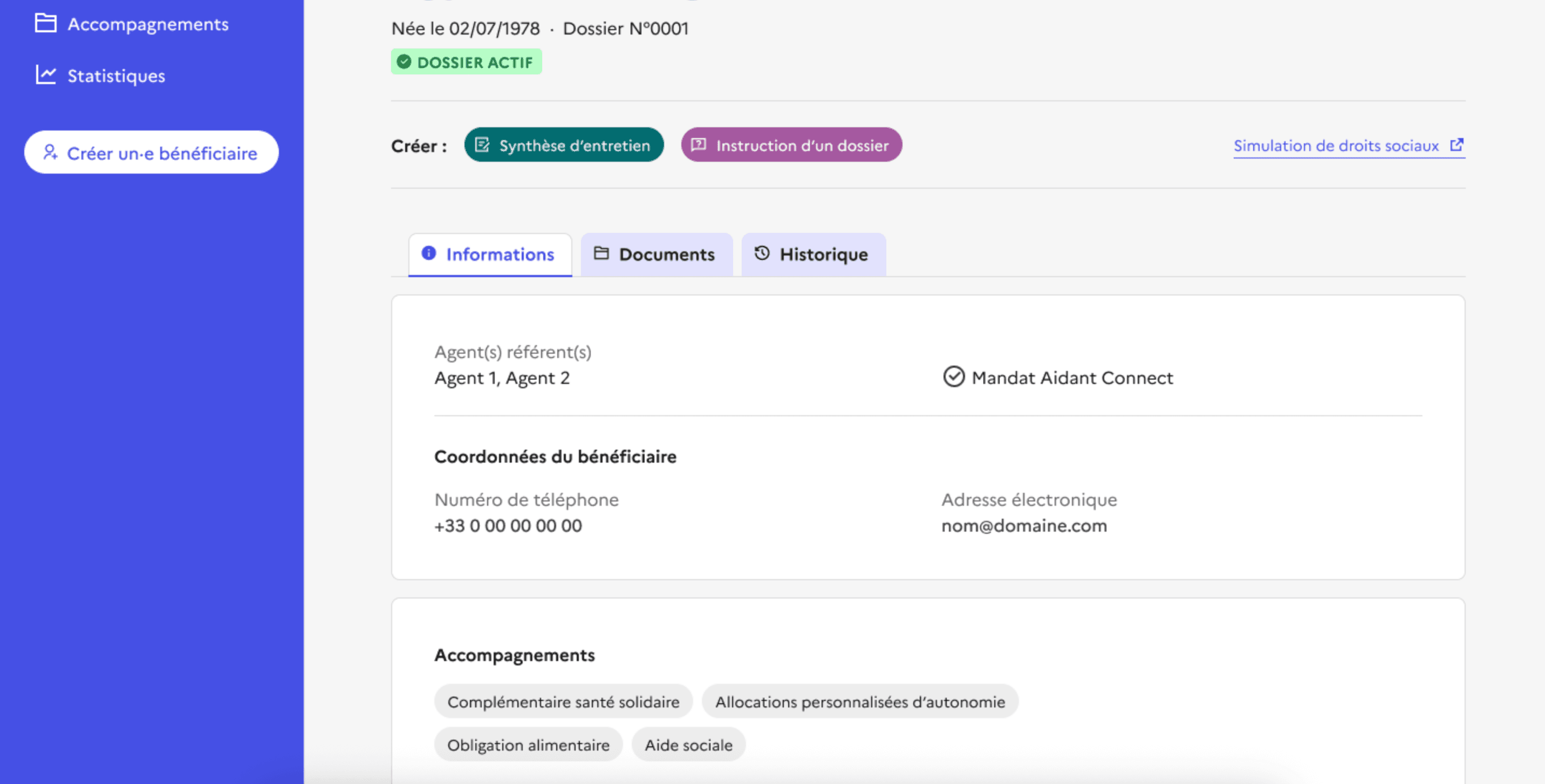
Task: Click the Statistiques chart icon
Action: point(45,75)
